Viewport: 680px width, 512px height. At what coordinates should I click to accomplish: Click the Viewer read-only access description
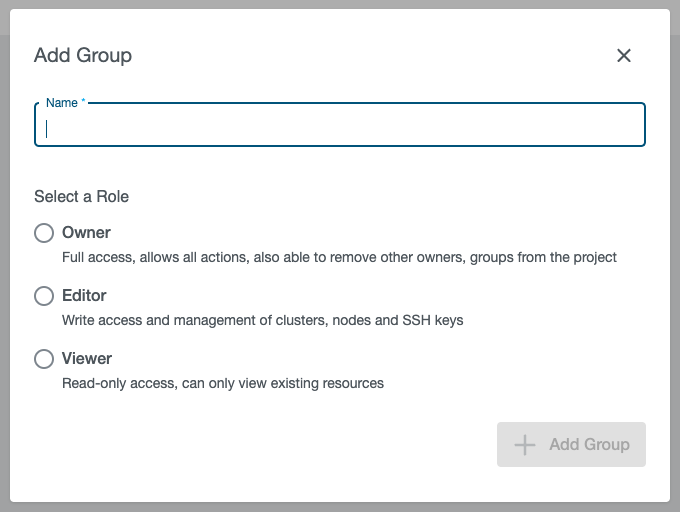(222, 384)
